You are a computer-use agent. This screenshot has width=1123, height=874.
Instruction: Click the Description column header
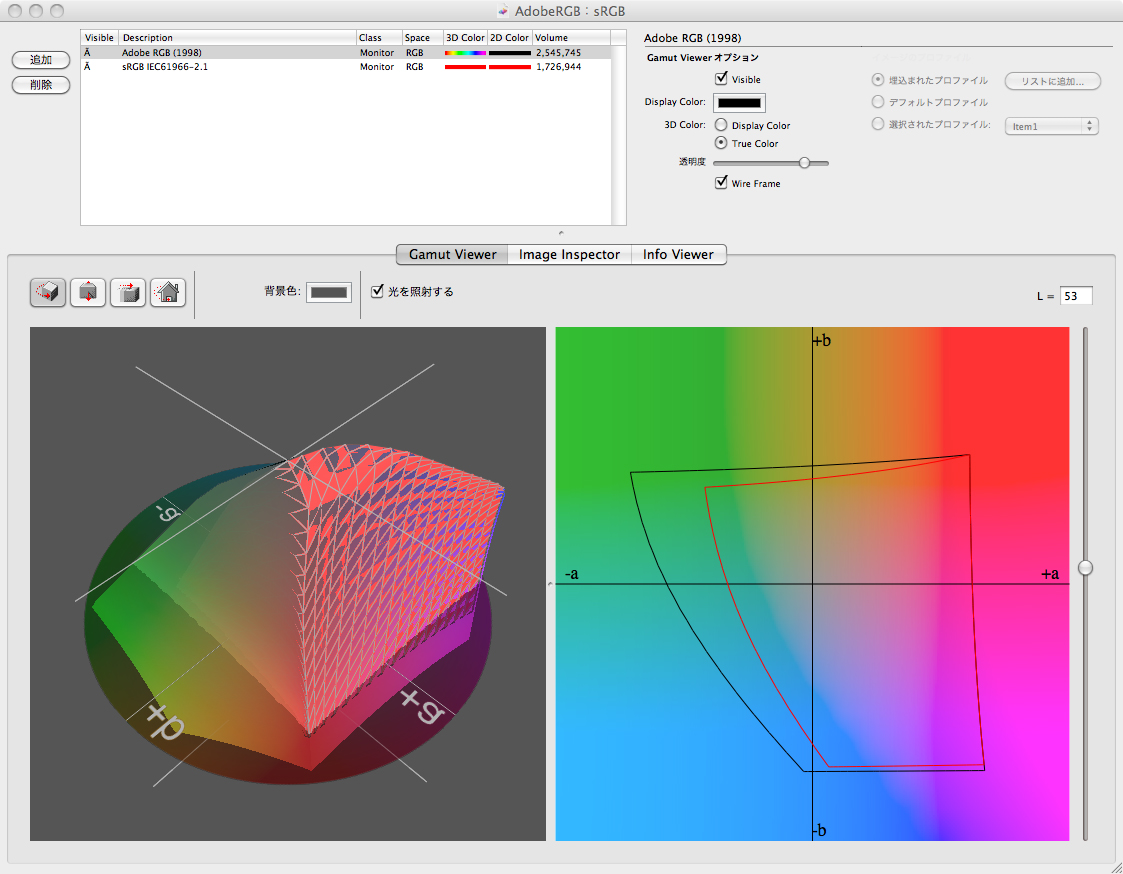(237, 37)
